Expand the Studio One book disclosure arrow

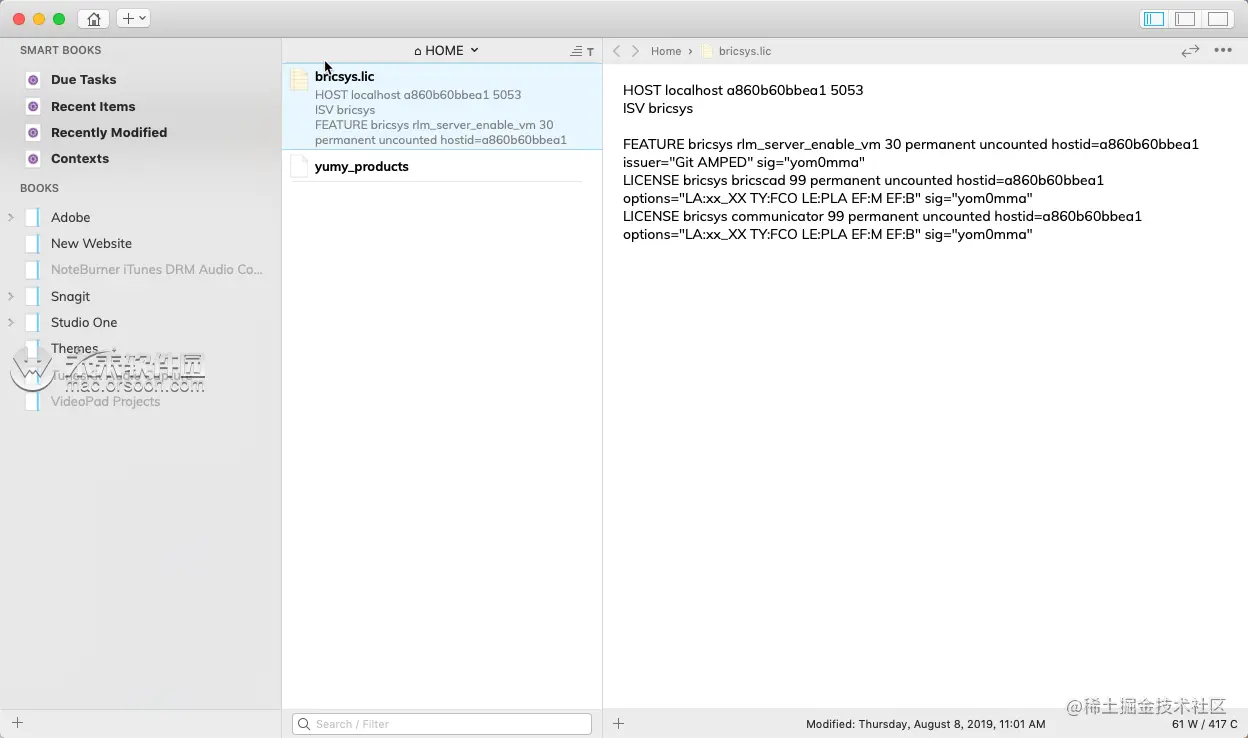[11, 322]
